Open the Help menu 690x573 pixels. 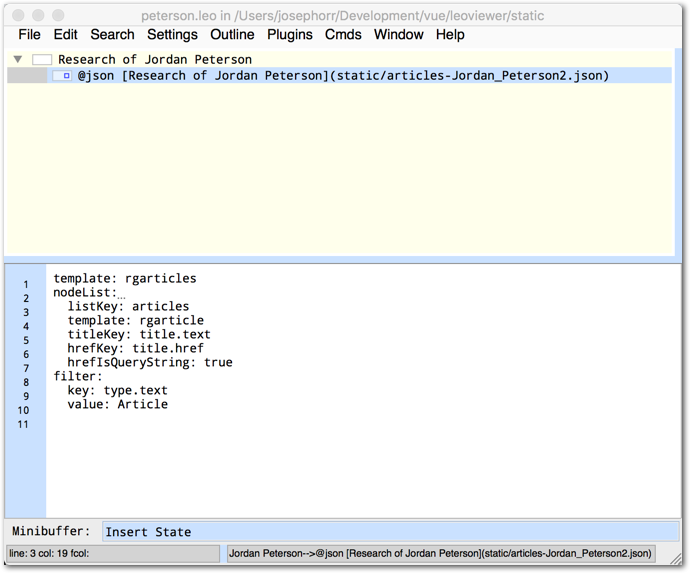tap(450, 35)
